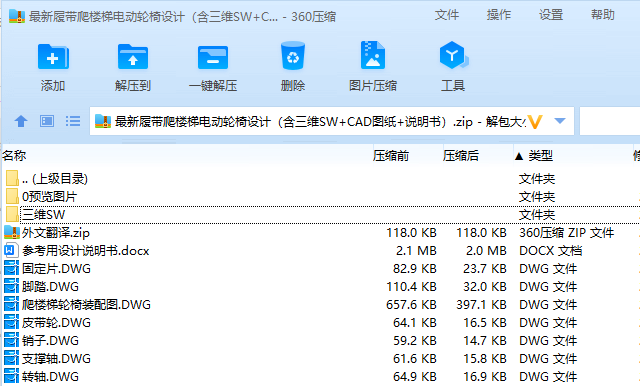The height and width of the screenshot is (386, 640).
Task: Click the "360压缩 ZIP 文件" type cell
Action: click(x=567, y=233)
